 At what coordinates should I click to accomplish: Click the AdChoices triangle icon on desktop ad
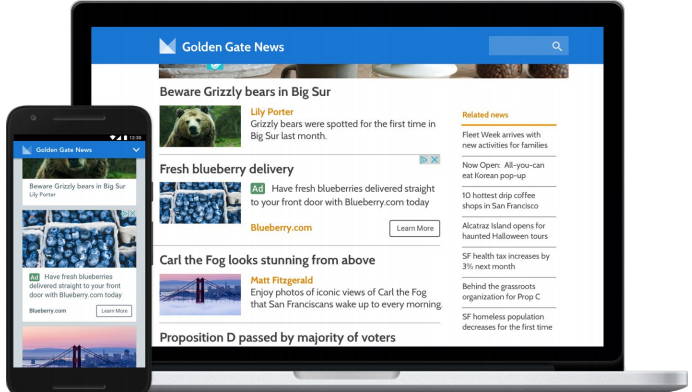point(424,159)
